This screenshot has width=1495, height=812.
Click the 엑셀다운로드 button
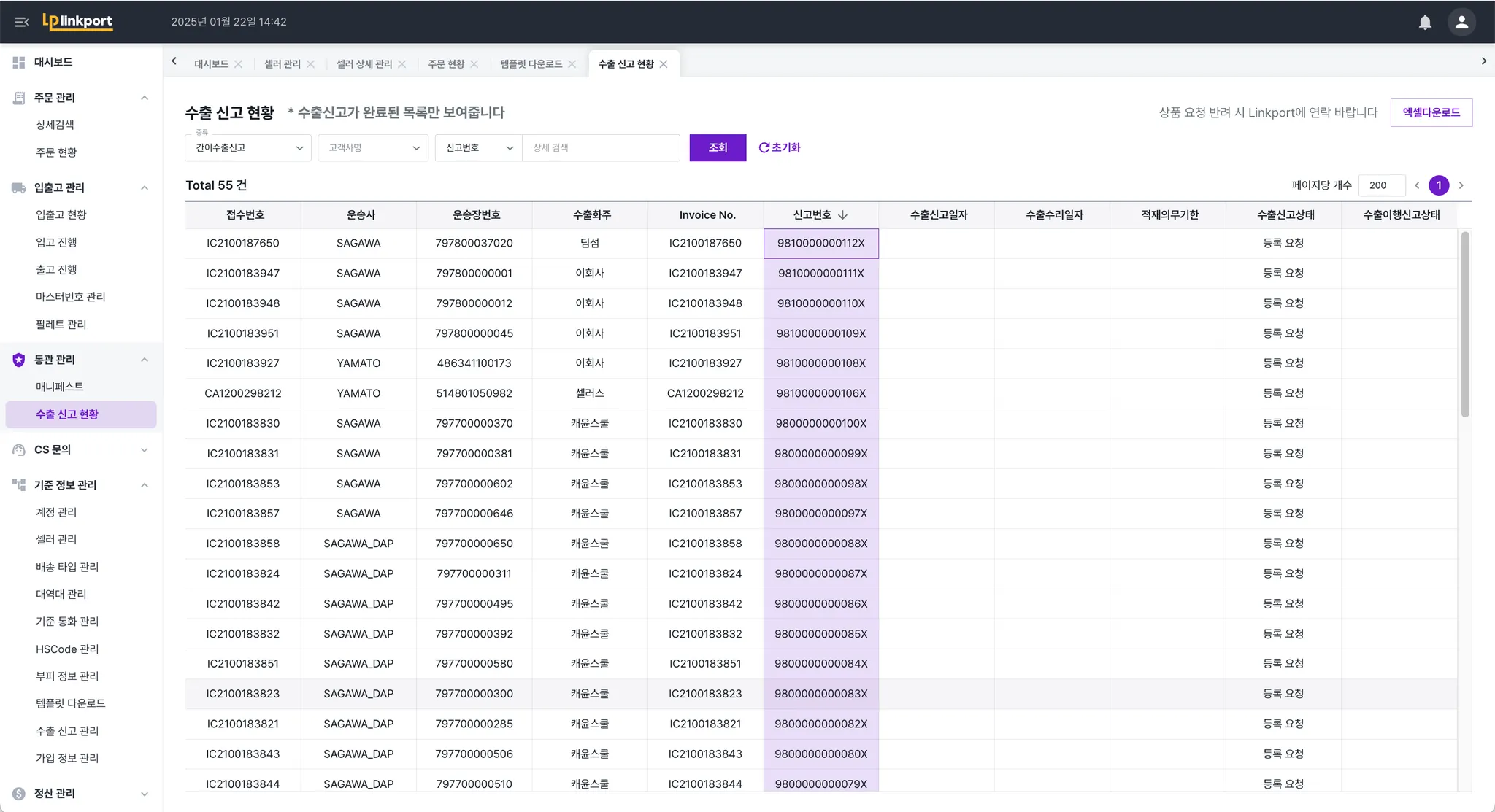point(1431,112)
